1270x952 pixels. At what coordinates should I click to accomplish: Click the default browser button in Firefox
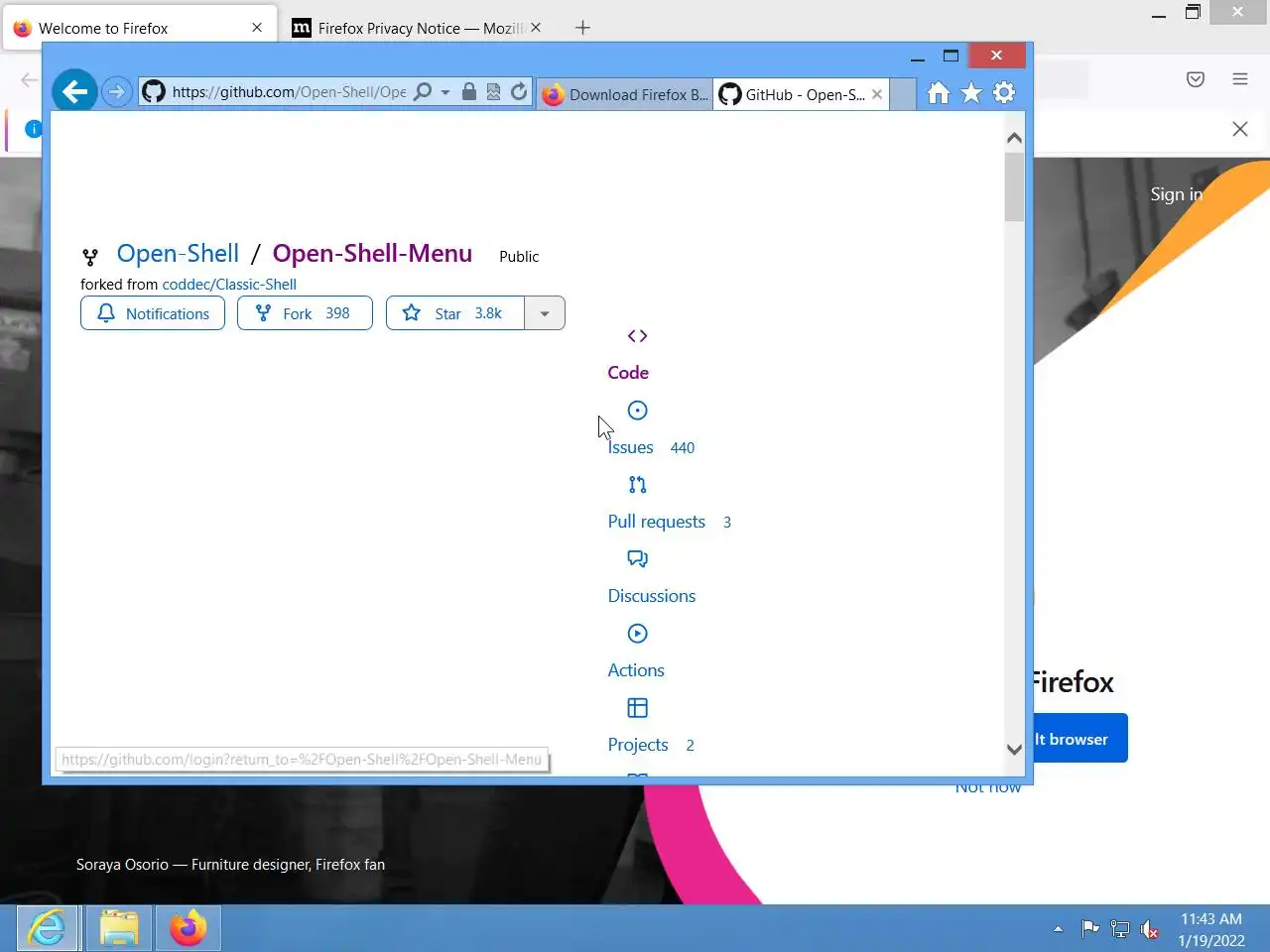pos(1080,739)
